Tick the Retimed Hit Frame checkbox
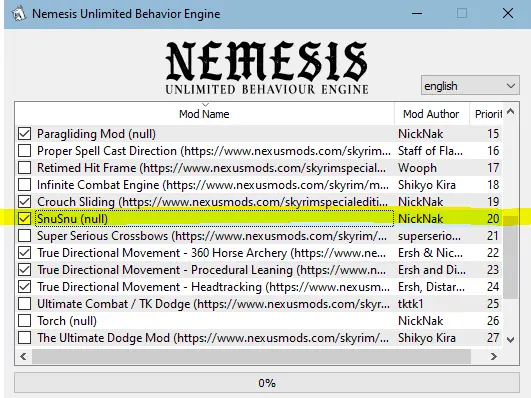This screenshot has width=531, height=398. (24, 167)
